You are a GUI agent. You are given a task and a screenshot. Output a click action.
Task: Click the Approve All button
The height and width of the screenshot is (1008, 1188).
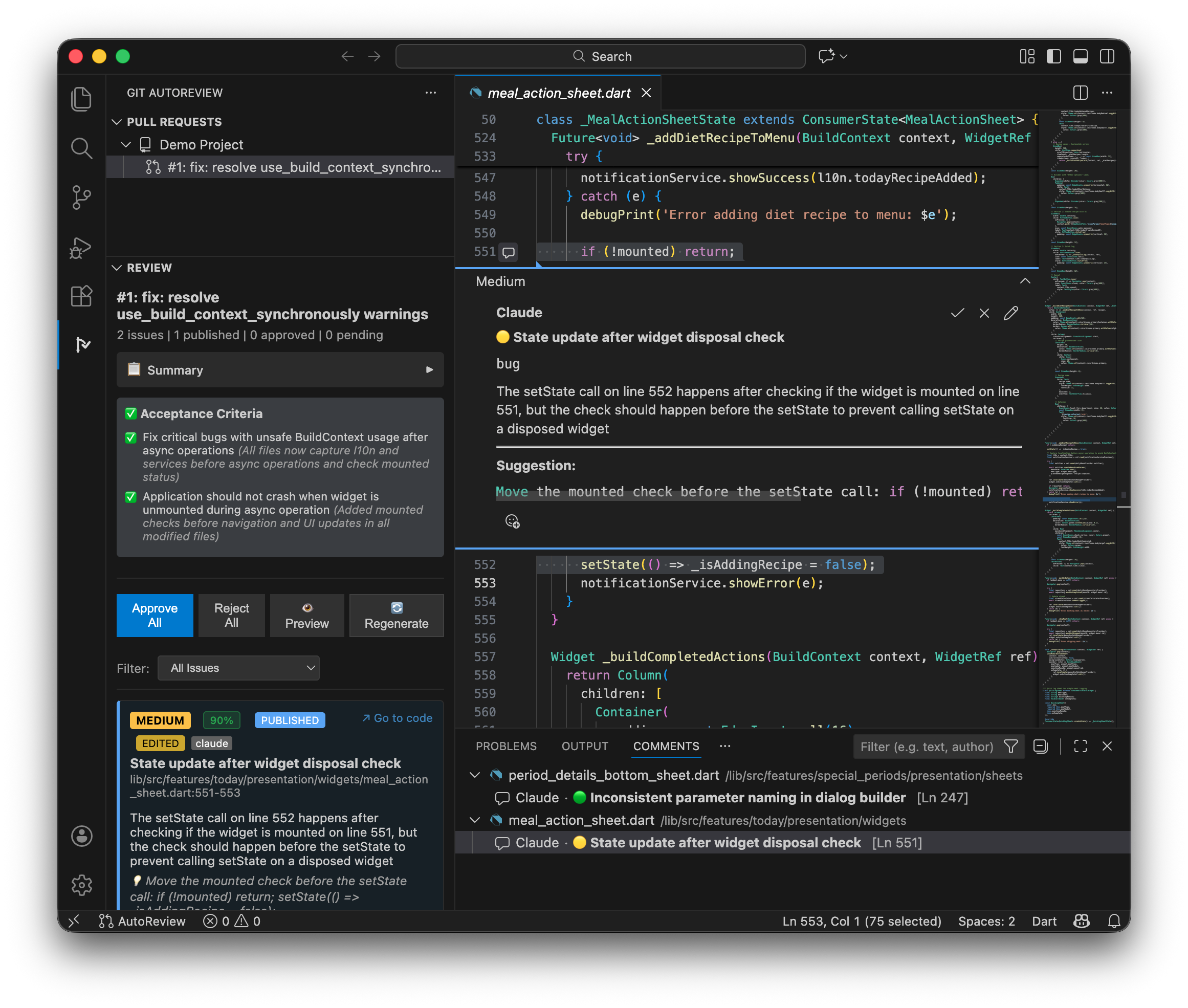[155, 616]
